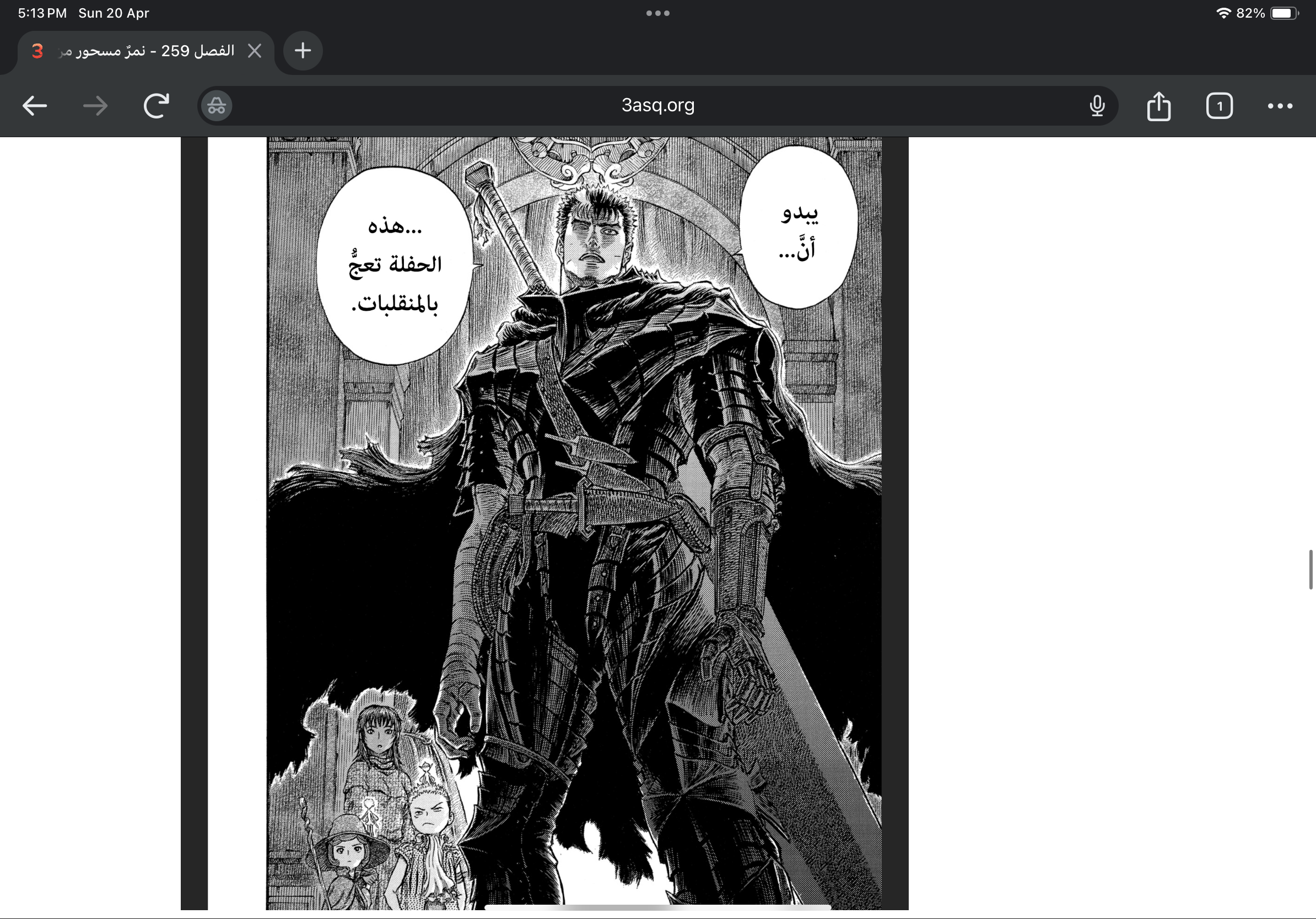Tap the three dots multitasking control at top
Screen dimensions: 1316x919
pos(657,13)
